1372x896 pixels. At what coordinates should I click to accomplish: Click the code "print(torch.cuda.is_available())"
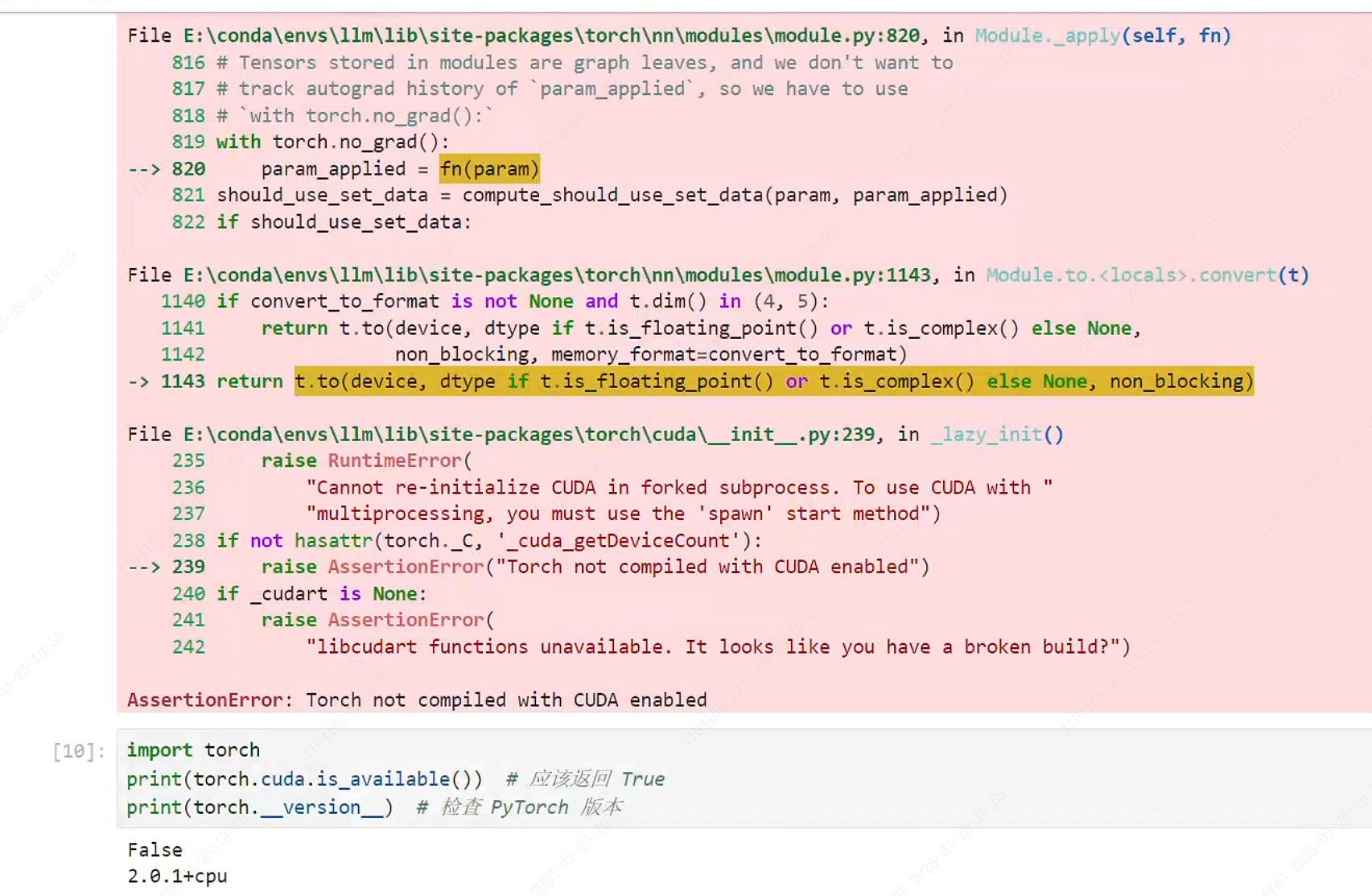point(304,778)
